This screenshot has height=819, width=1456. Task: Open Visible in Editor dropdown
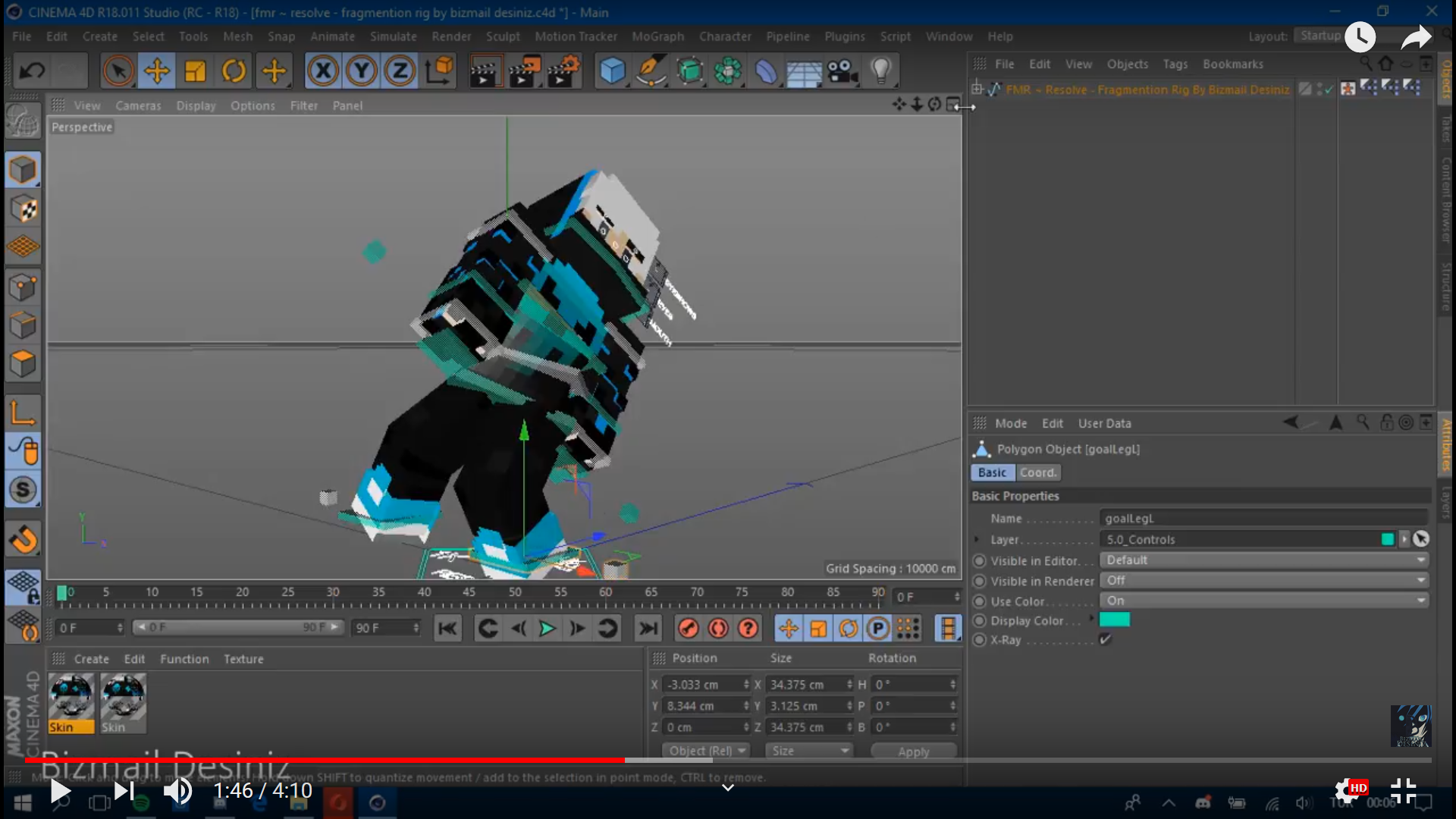[x=1264, y=560]
